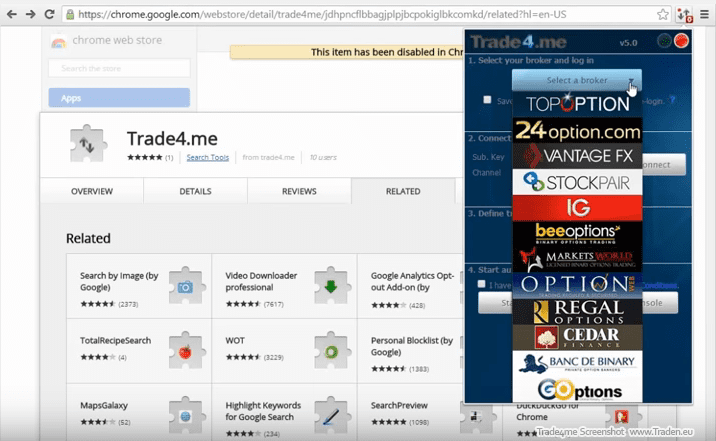716x441 pixels.
Task: Click the Search the store field
Action: pos(119,68)
